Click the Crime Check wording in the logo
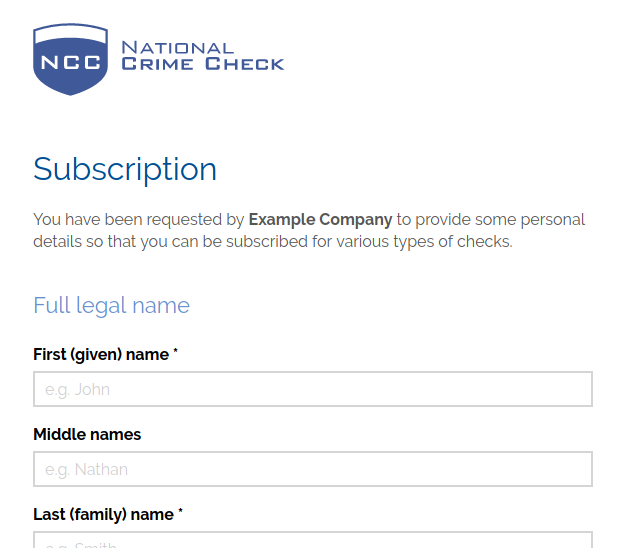The image size is (621, 548). (202, 64)
